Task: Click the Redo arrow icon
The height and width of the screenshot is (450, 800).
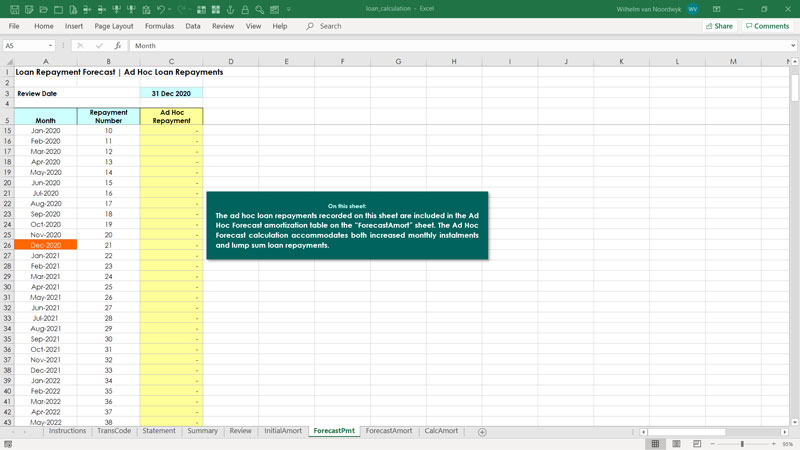Action: [x=181, y=9]
